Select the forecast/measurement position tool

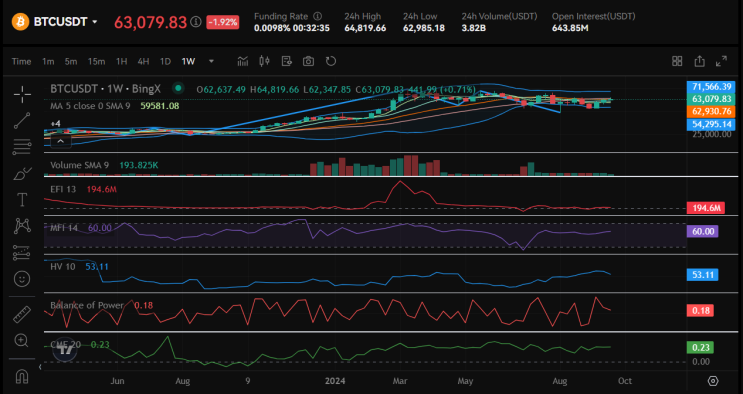click(22, 252)
